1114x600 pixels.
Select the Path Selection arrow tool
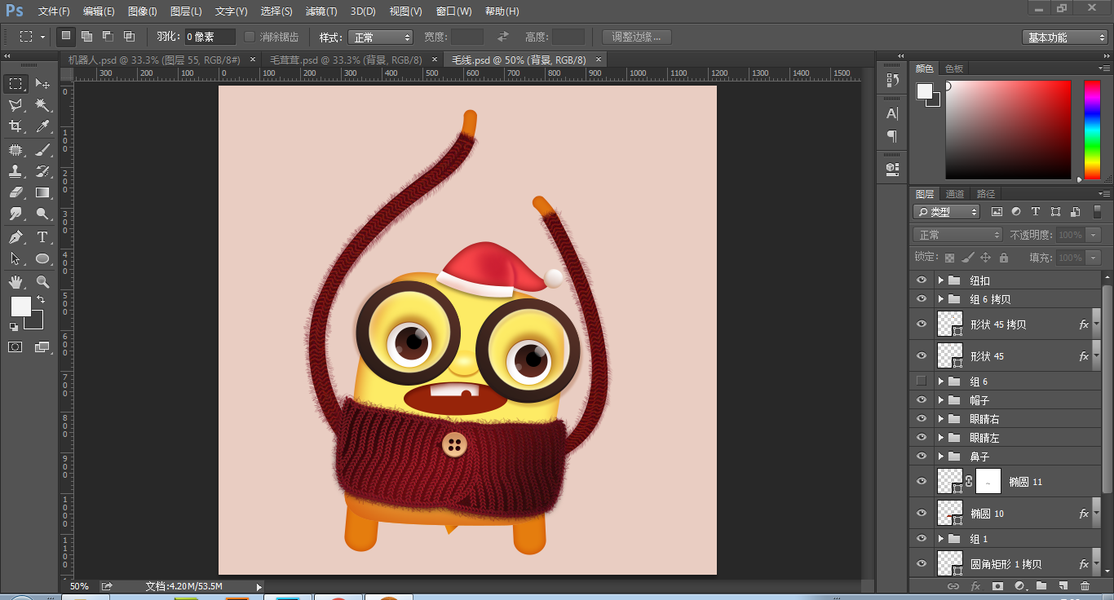16,258
